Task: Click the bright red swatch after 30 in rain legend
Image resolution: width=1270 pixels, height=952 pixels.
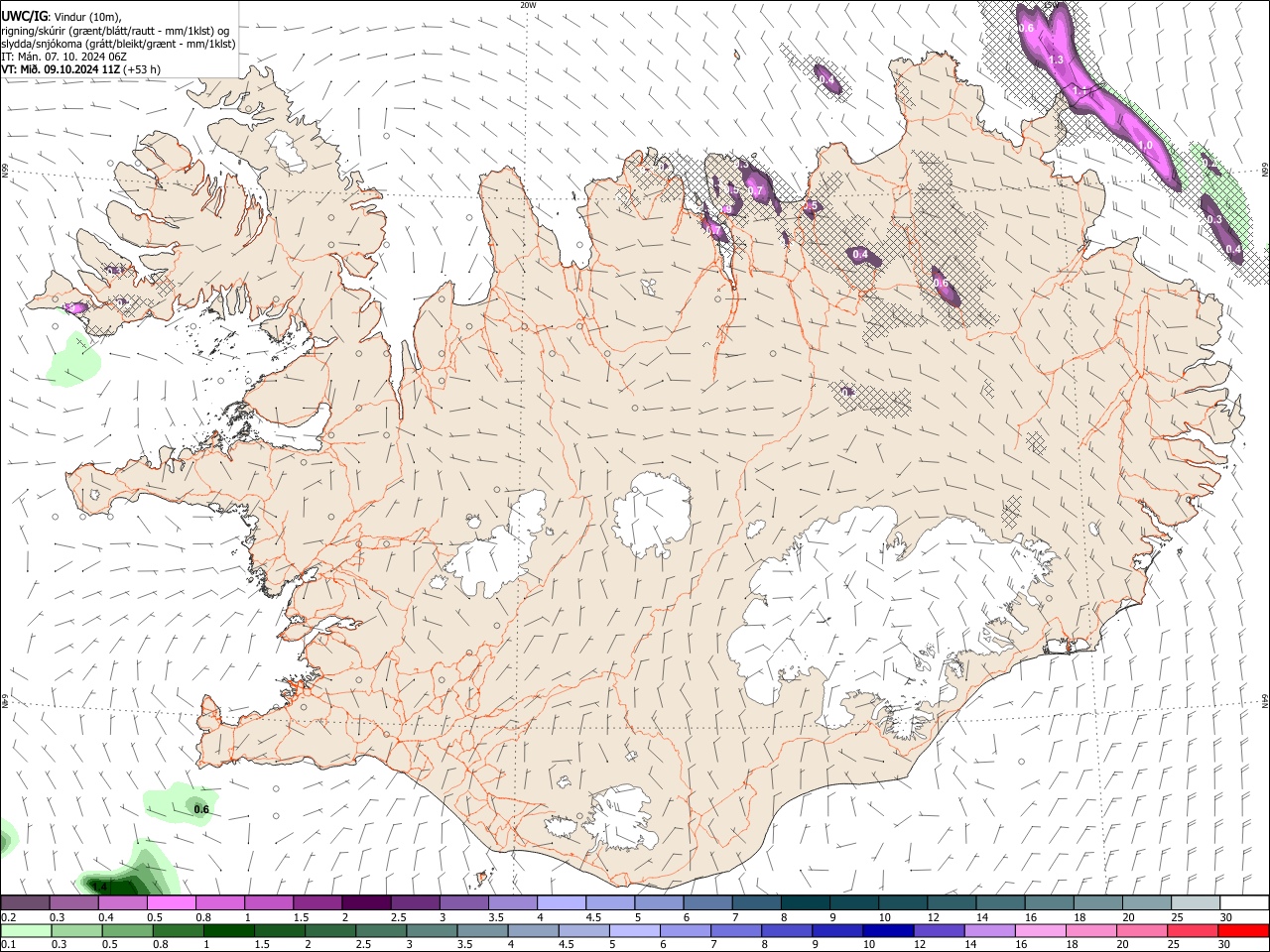Action: 1244,930
